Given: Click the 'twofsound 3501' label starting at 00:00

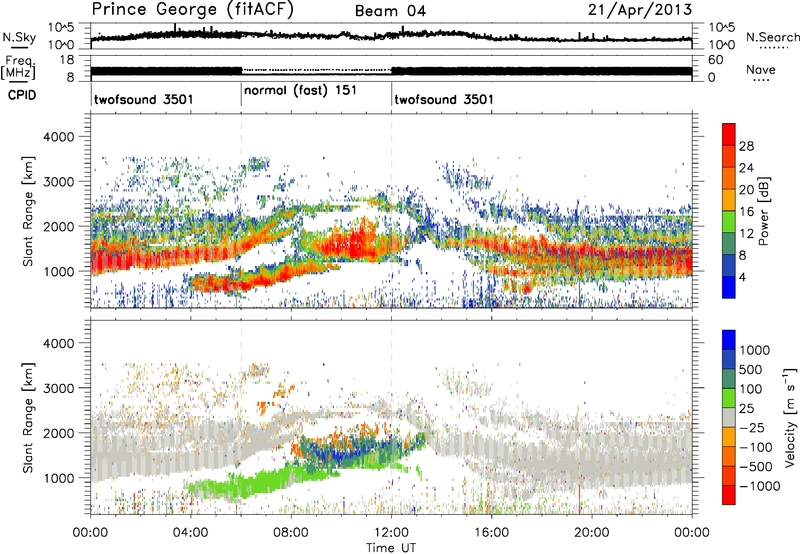Looking at the screenshot, I should click(x=144, y=99).
